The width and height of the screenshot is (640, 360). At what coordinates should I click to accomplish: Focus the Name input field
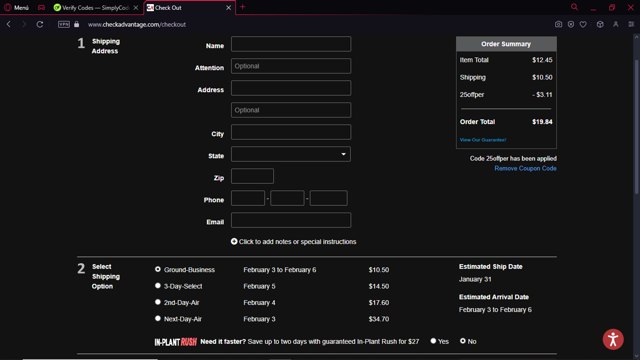[x=291, y=44]
